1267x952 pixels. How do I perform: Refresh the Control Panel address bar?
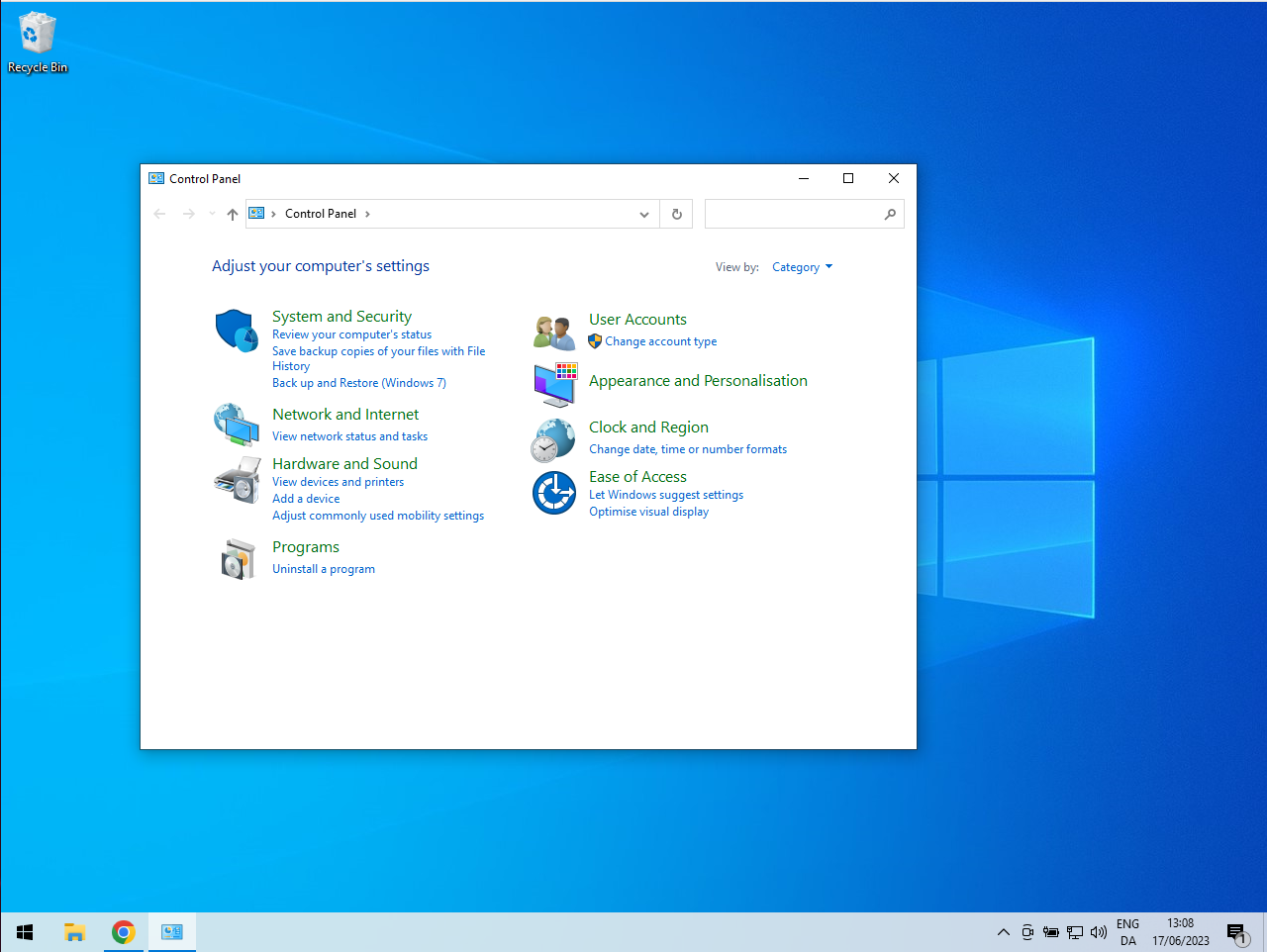(x=677, y=214)
